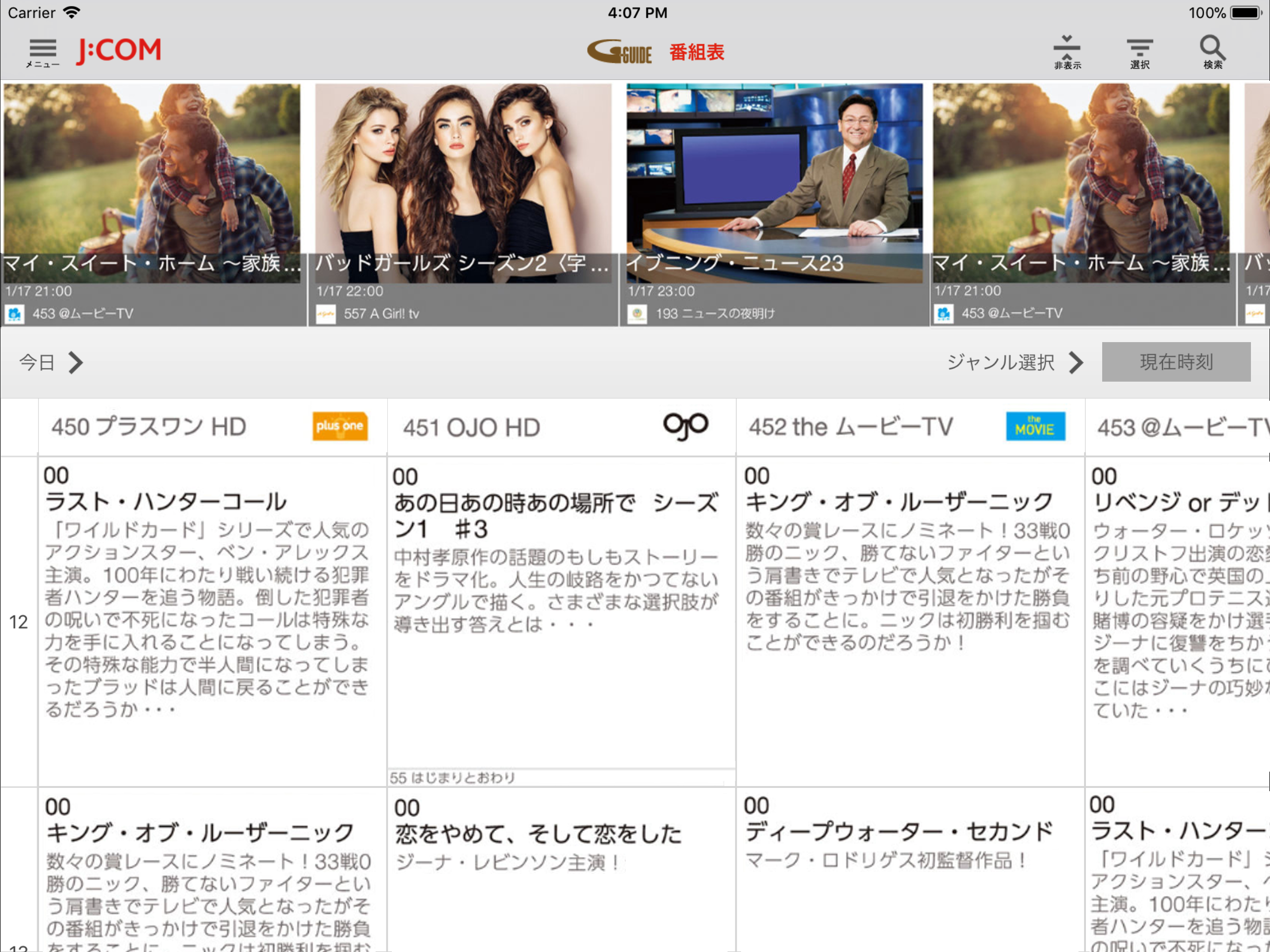Screen dimensions: 1270x952
Task: Click the G-GUIDE logo icon
Action: pyautogui.click(x=619, y=52)
